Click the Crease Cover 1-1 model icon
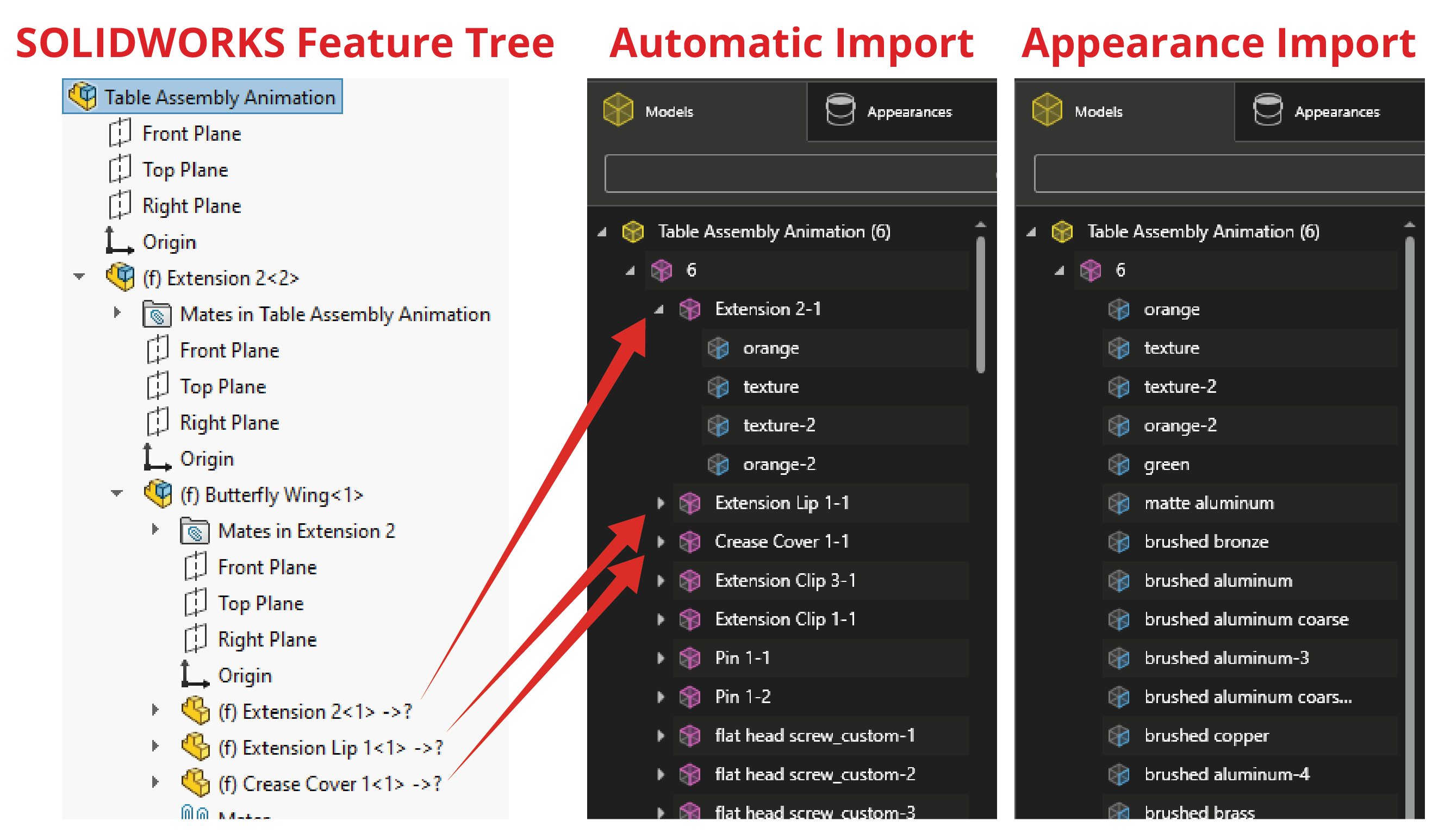Image resolution: width=1451 pixels, height=840 pixels. [690, 541]
